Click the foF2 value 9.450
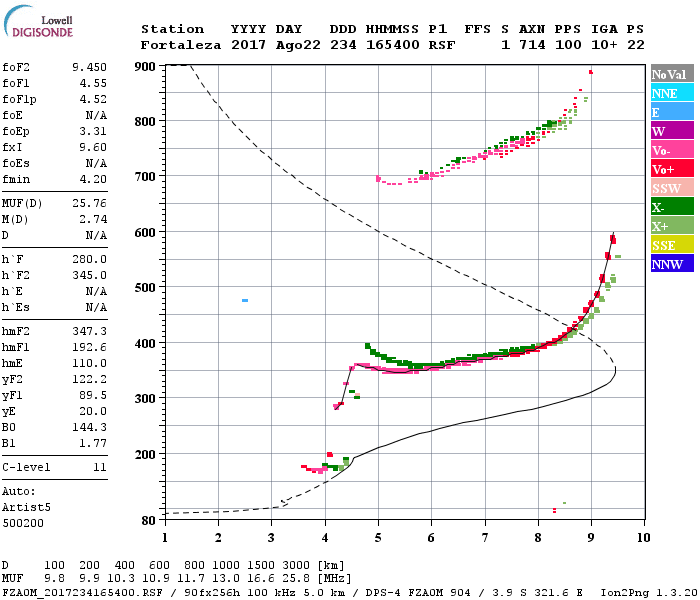This screenshot has height=600, width=700. [89, 67]
